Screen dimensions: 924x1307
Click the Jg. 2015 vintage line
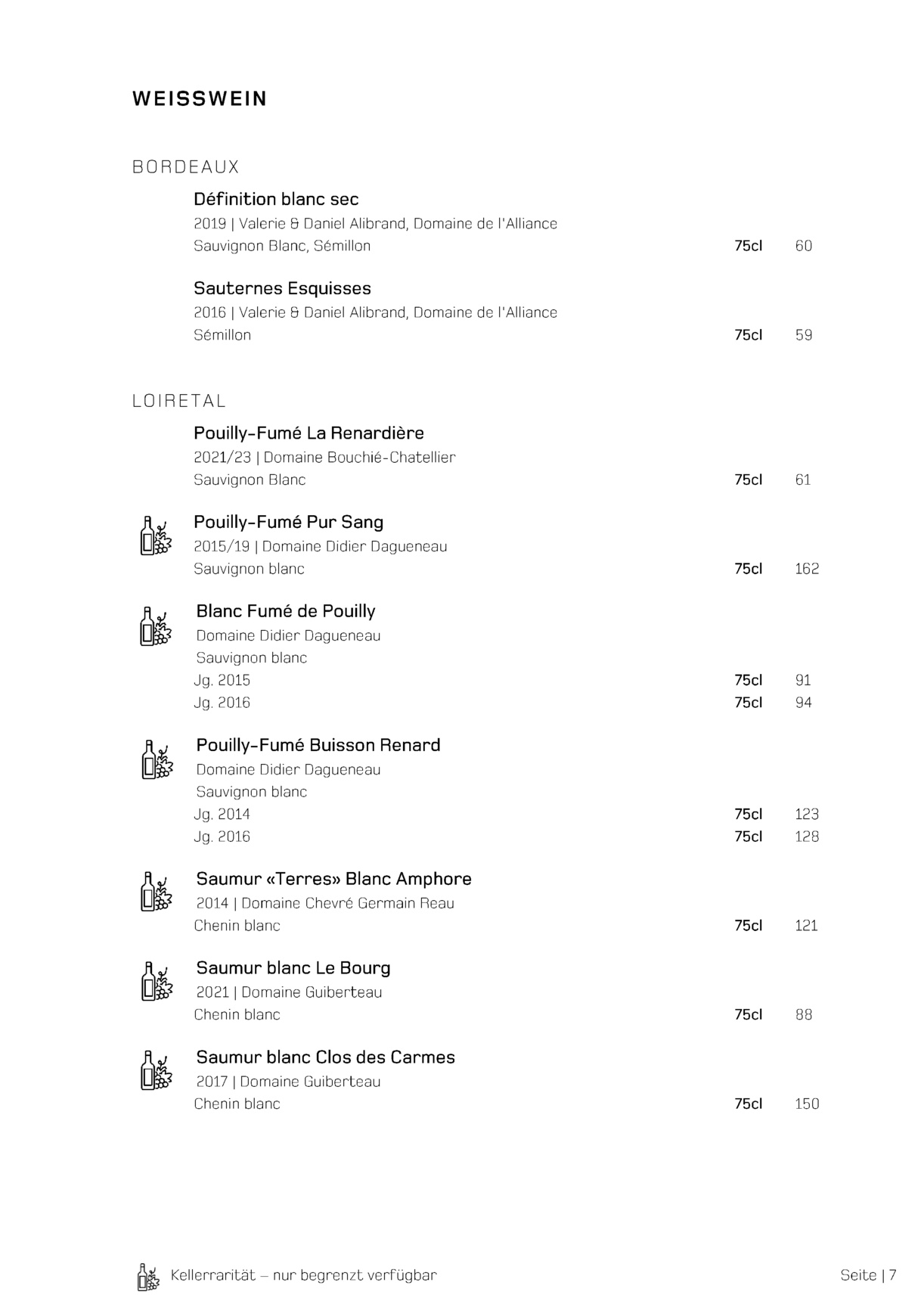222,680
